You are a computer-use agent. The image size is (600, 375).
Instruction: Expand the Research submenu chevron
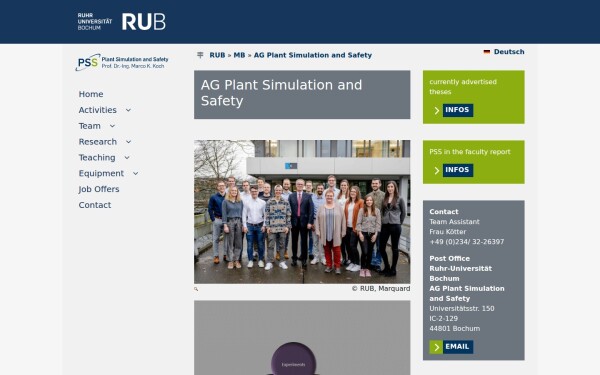pyautogui.click(x=129, y=142)
